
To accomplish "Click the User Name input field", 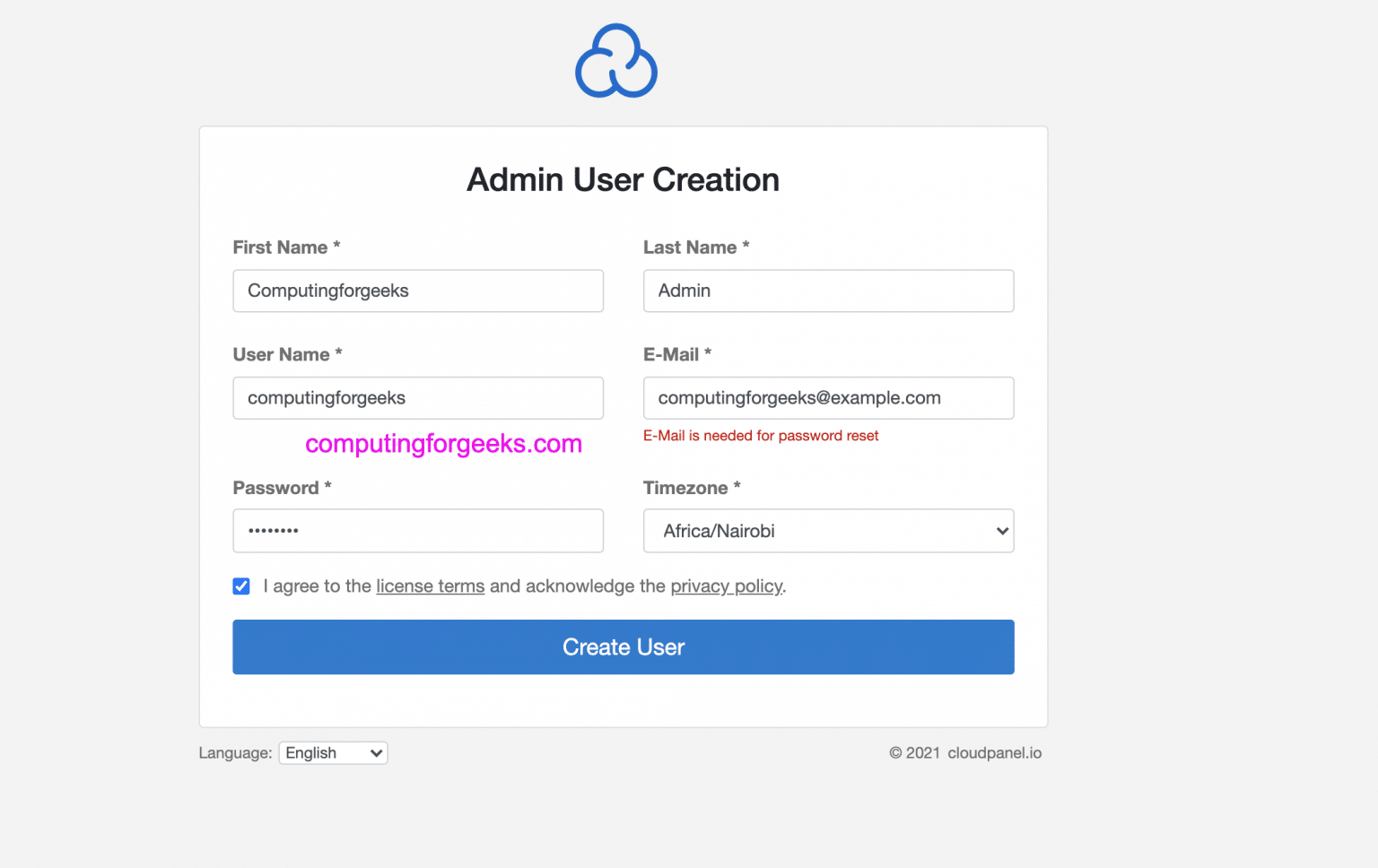I will point(418,397).
